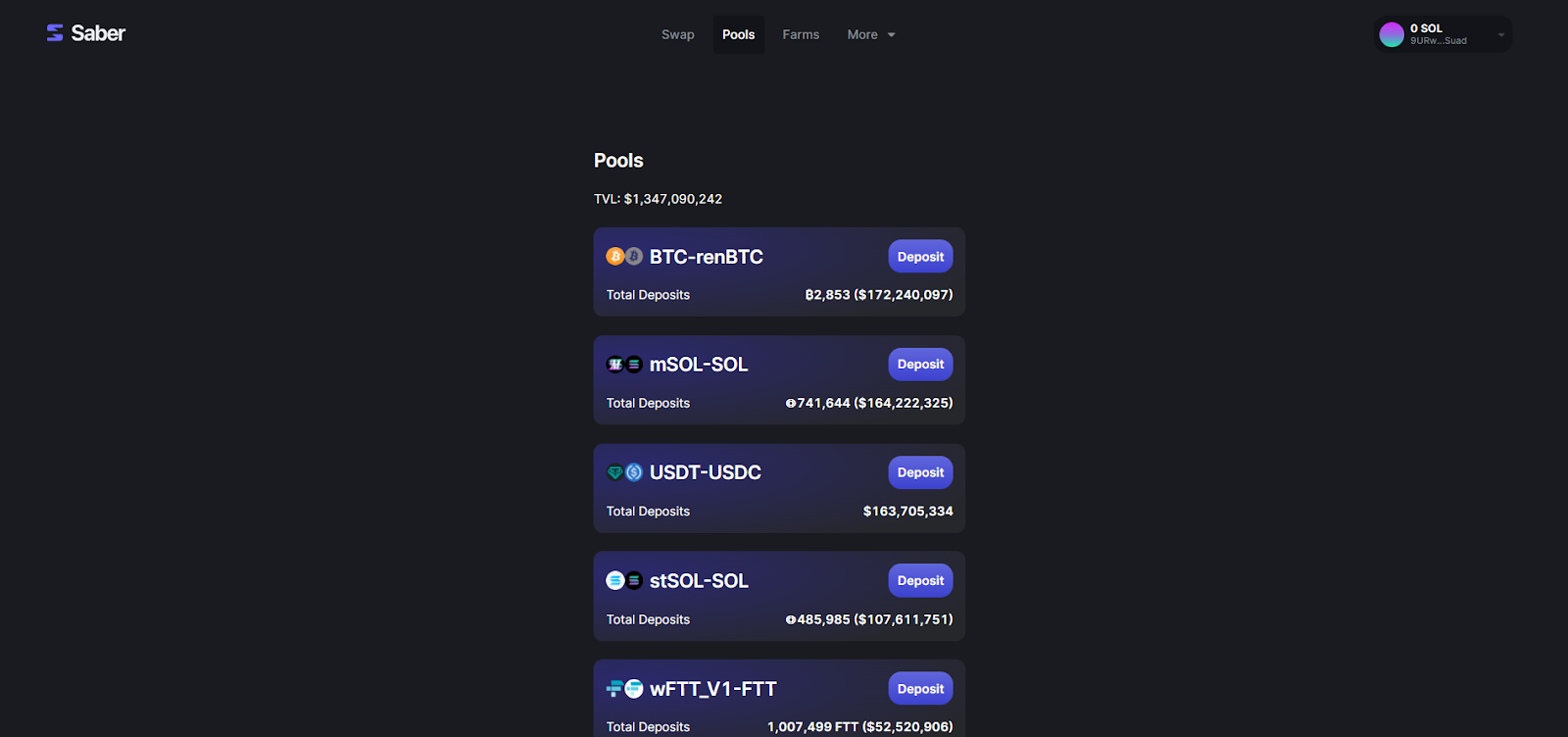This screenshot has width=1568, height=737.
Task: Select the Pools tab
Action: coord(738,34)
